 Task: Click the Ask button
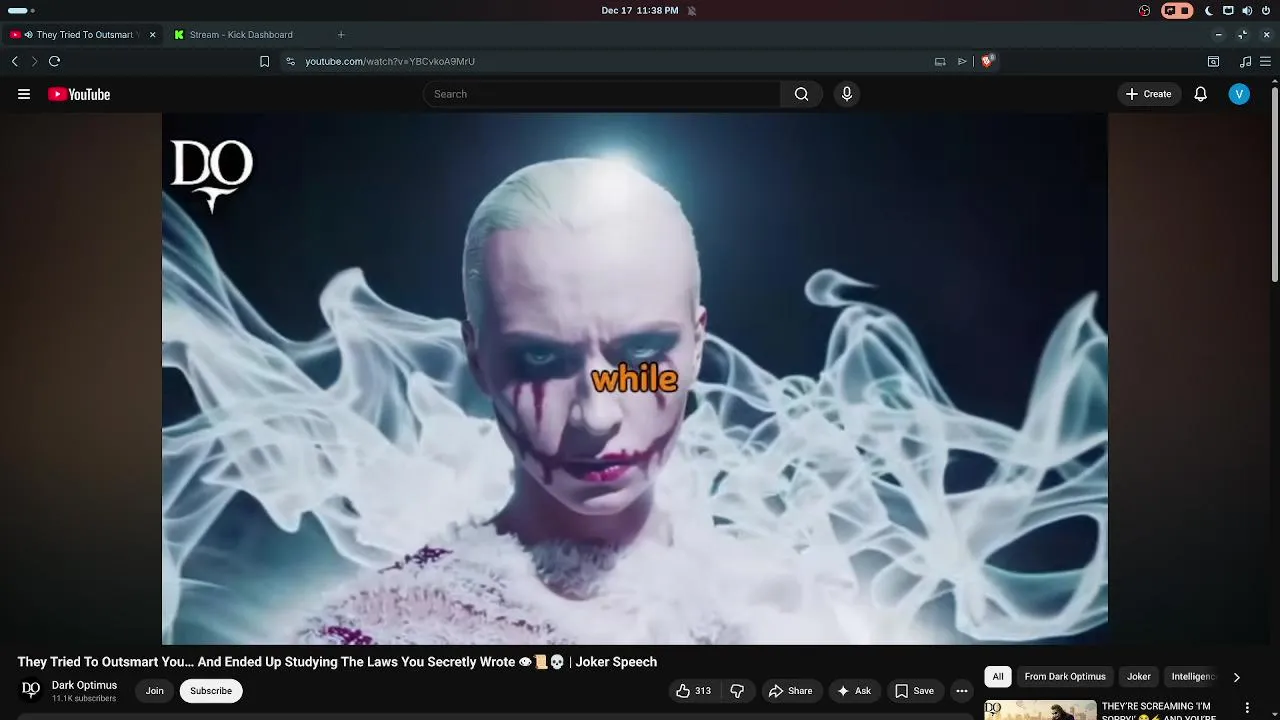click(x=854, y=691)
